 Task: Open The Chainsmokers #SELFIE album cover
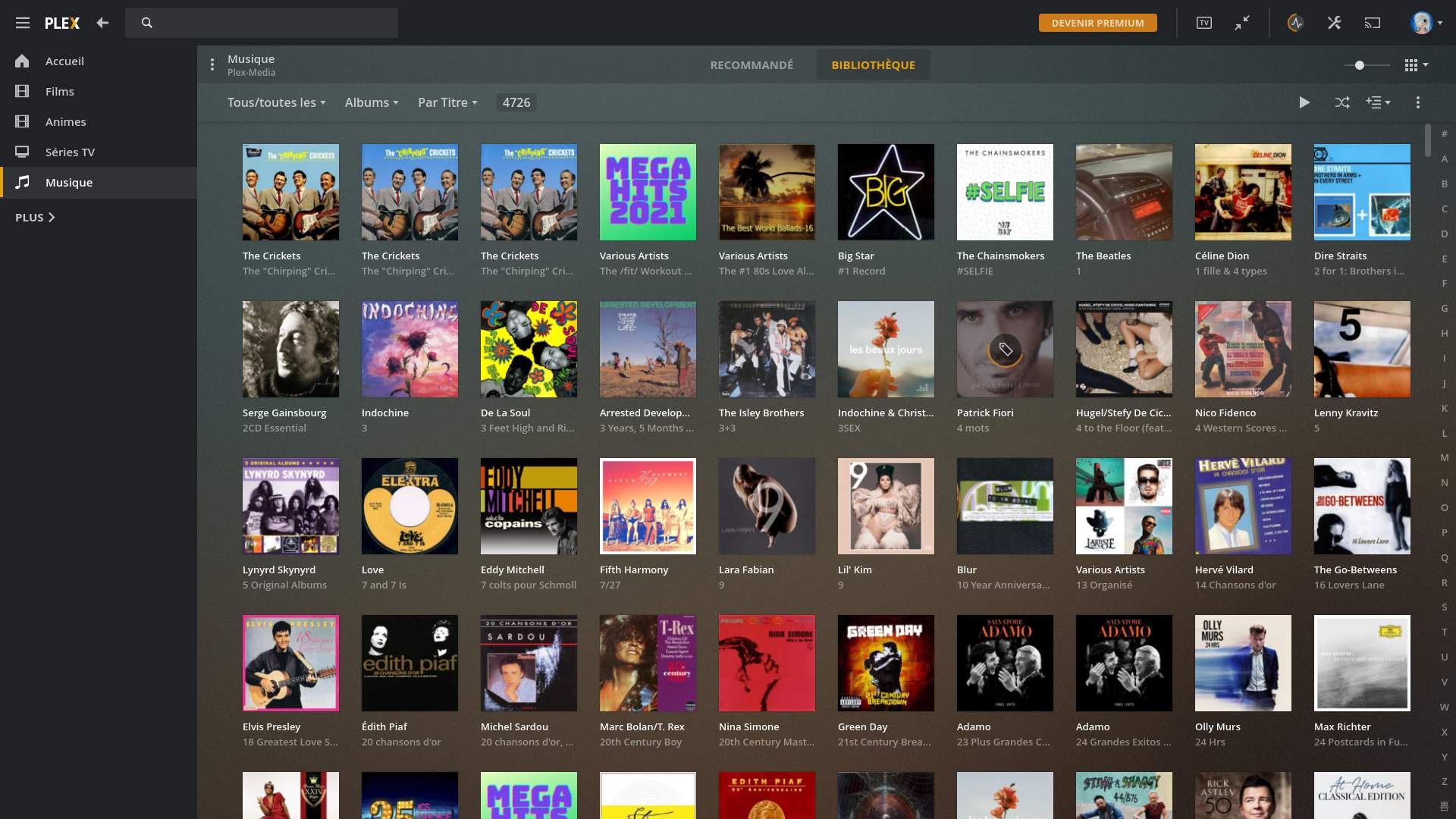[x=1005, y=192]
